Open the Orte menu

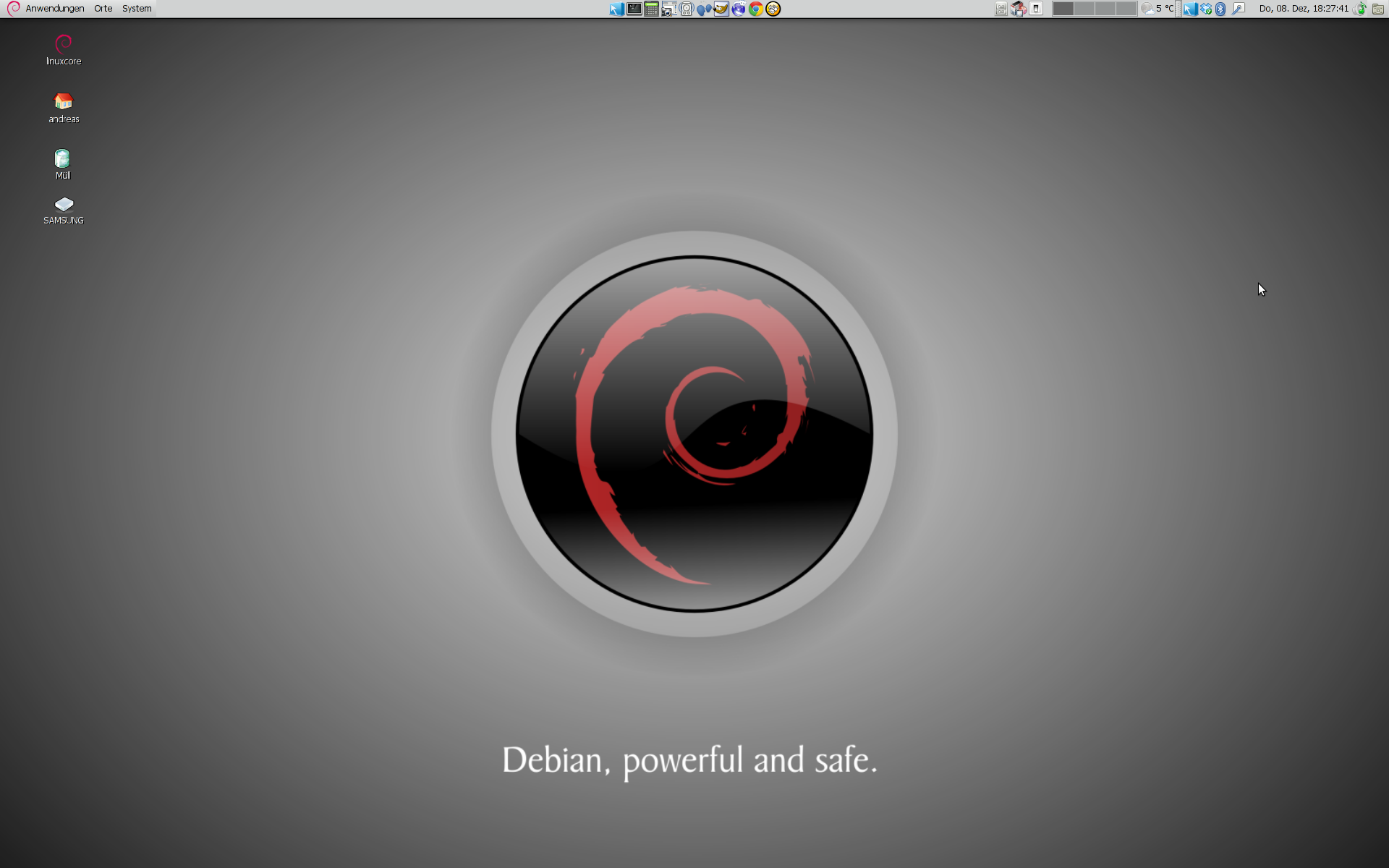(x=103, y=9)
